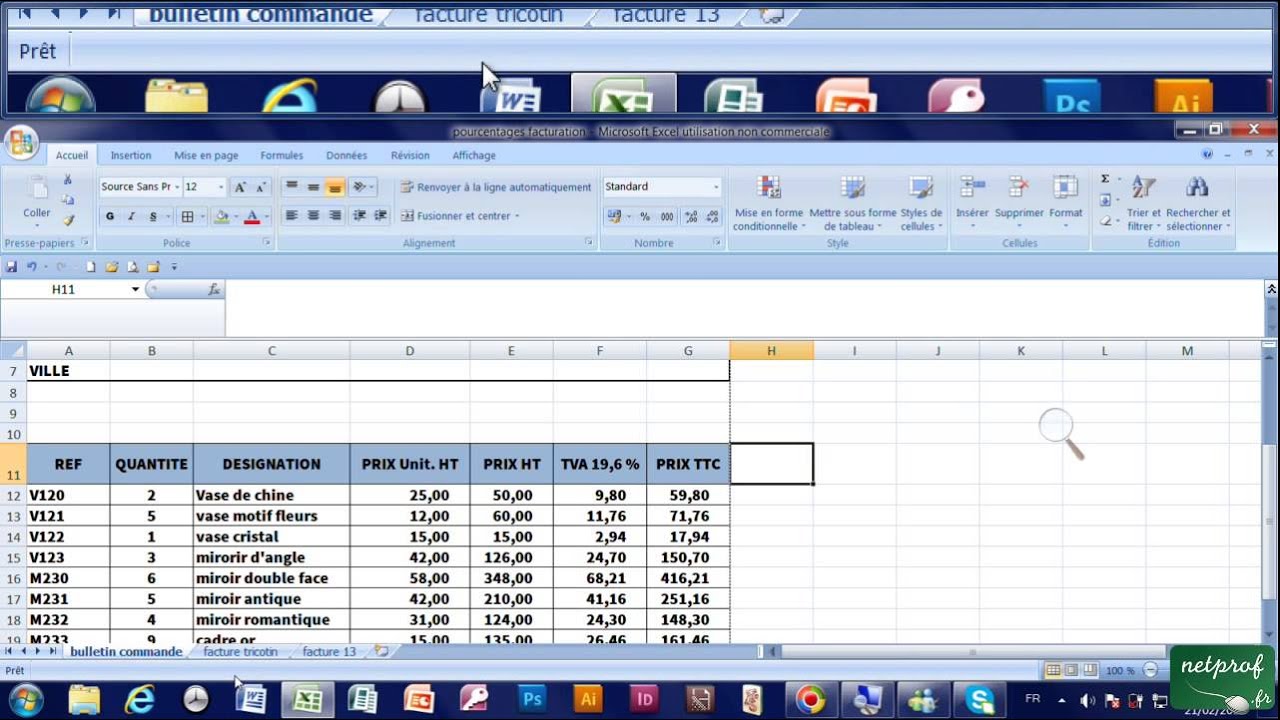Toggle align text left
Screen dimensions: 1280x720
point(291,216)
